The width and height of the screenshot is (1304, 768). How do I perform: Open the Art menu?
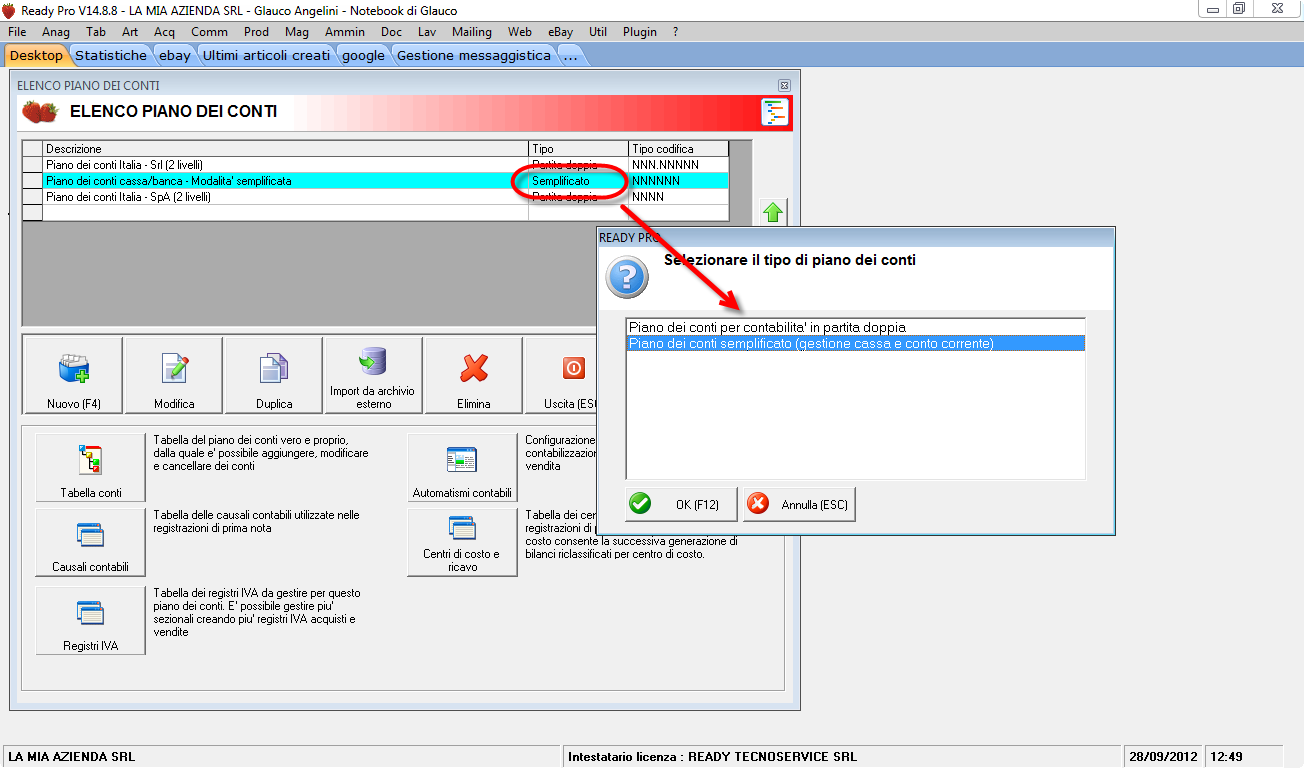(130, 32)
